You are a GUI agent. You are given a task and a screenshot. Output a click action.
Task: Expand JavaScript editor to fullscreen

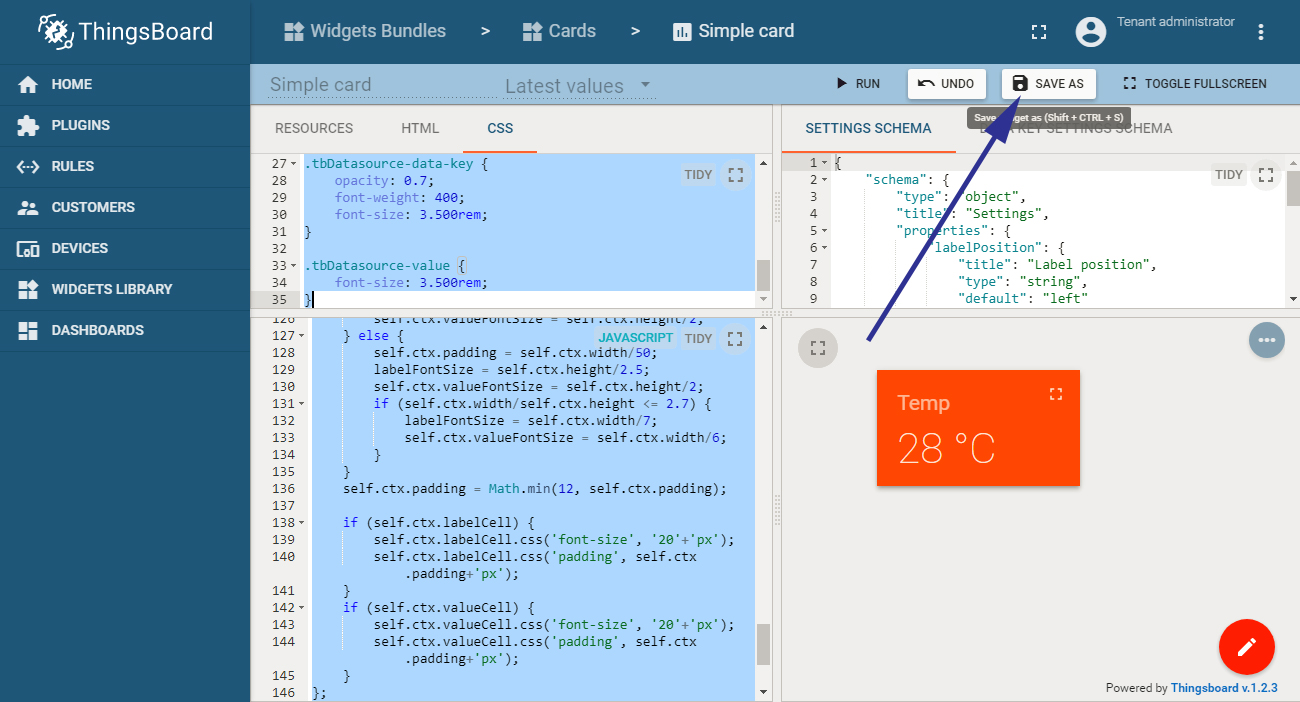pos(736,339)
